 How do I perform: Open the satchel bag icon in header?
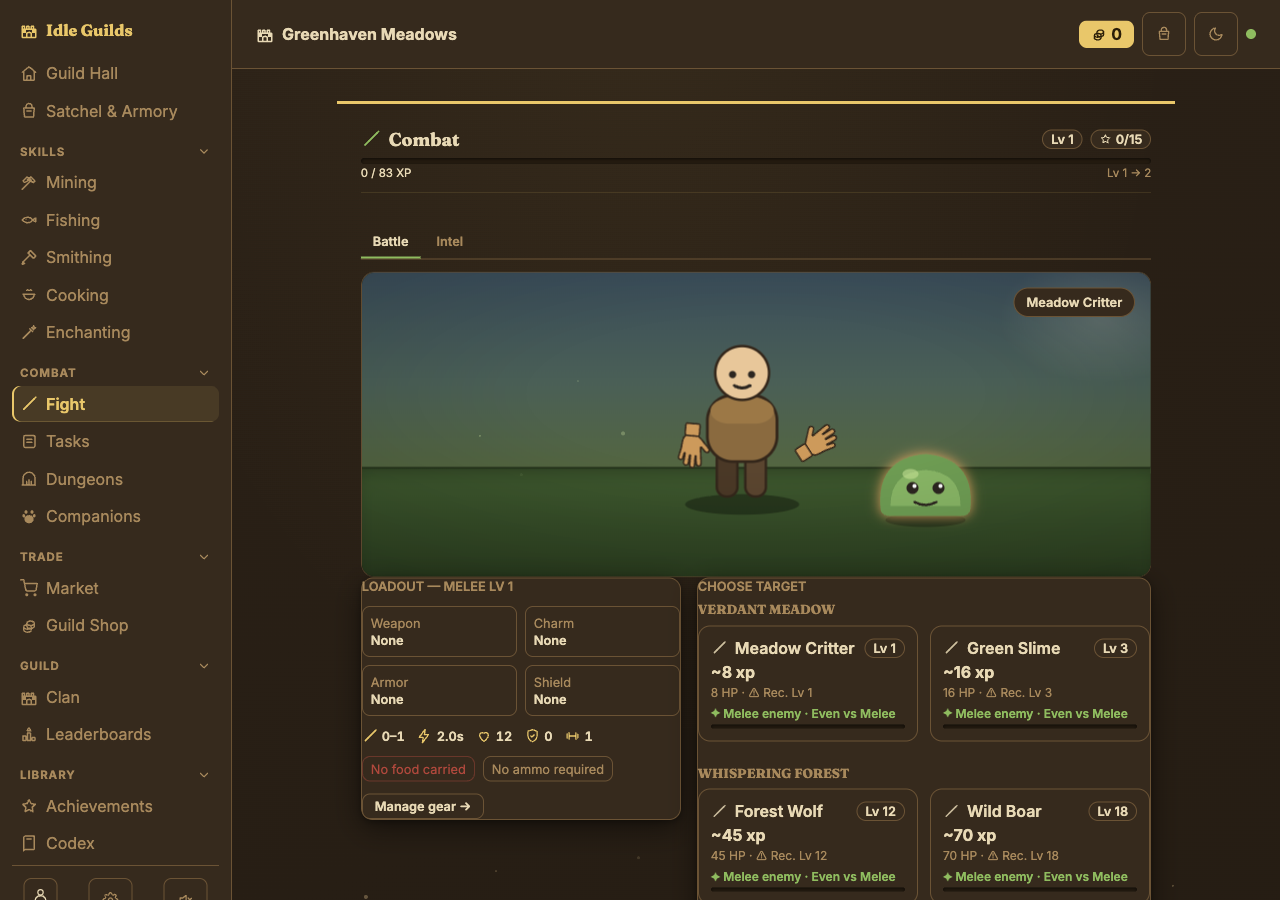(1164, 34)
